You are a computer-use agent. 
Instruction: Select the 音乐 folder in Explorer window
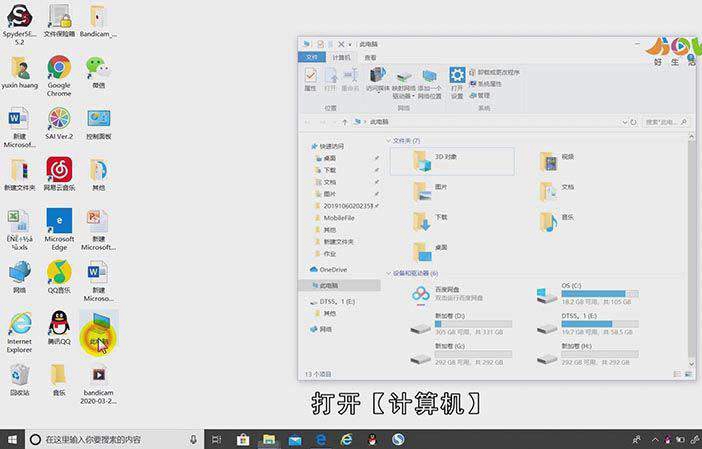(557, 221)
